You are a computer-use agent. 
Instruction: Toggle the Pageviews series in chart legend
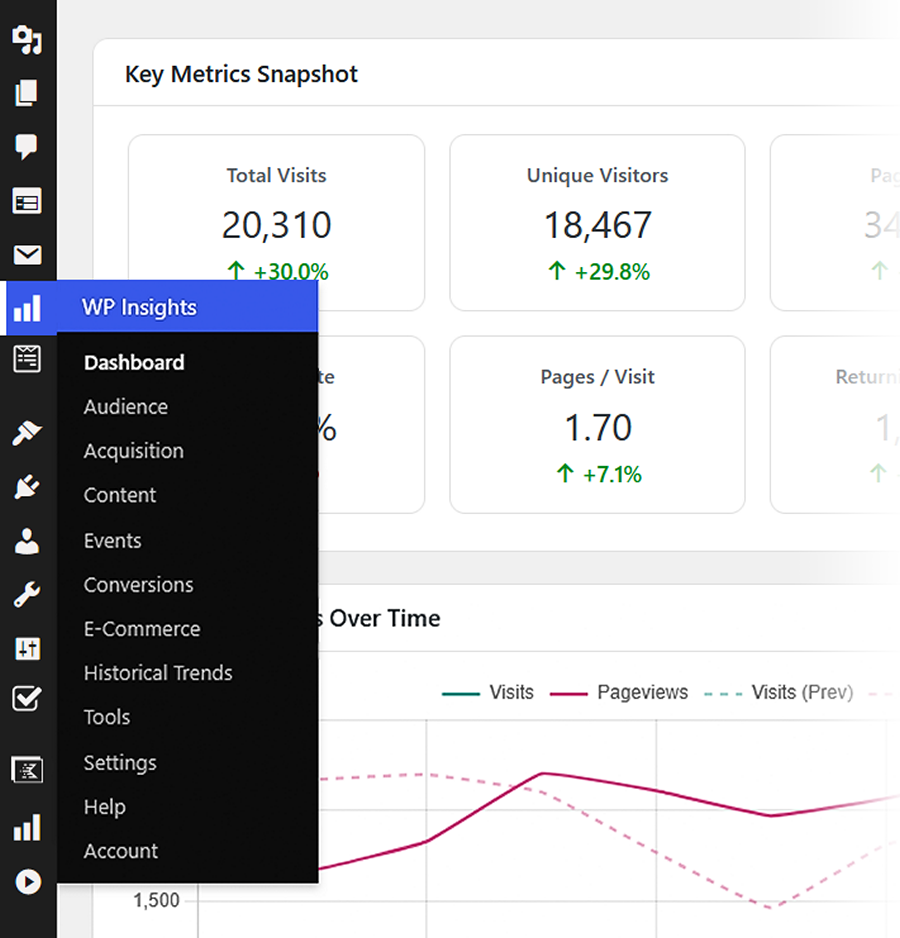pyautogui.click(x=619, y=693)
